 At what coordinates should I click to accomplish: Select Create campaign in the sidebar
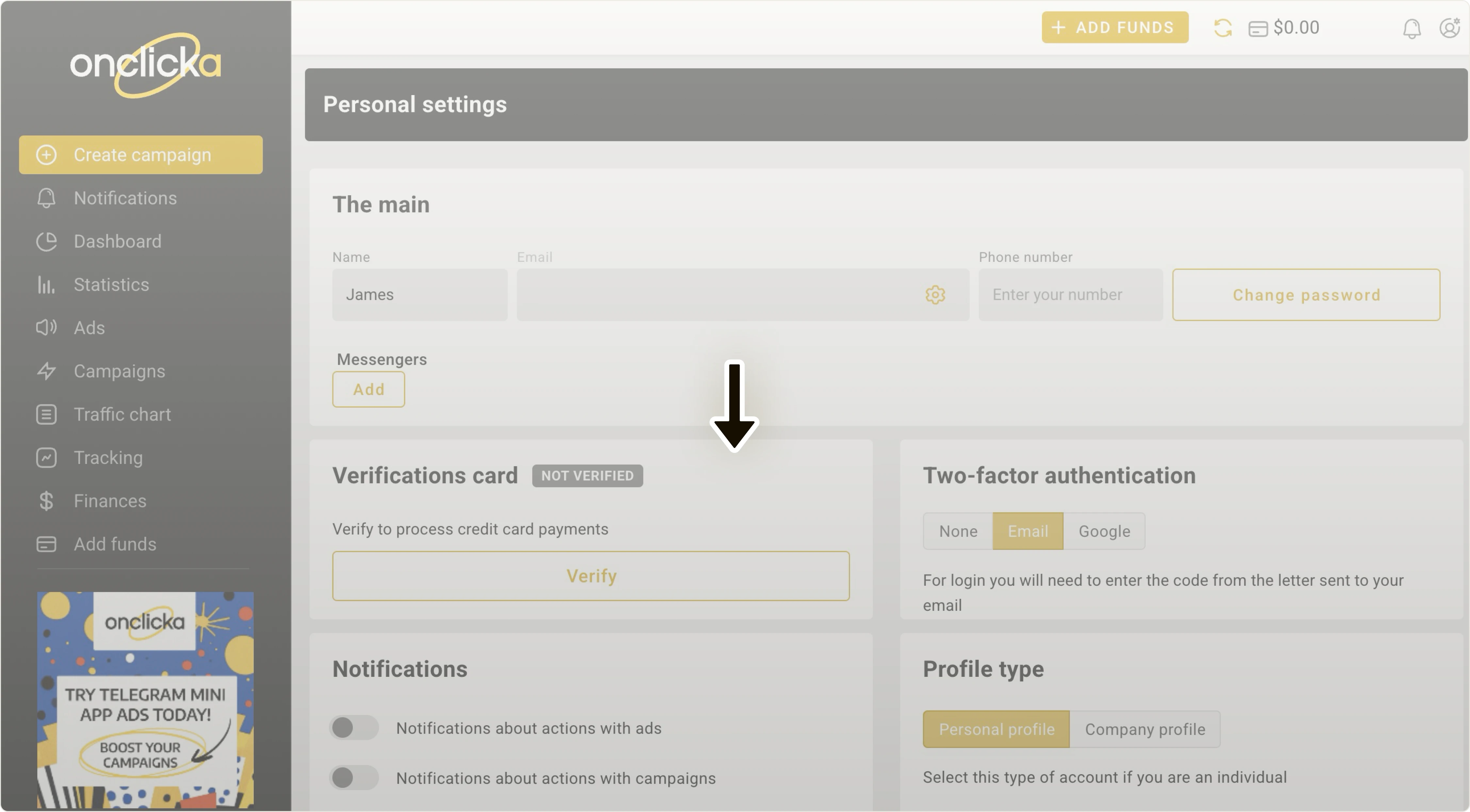tap(141, 154)
